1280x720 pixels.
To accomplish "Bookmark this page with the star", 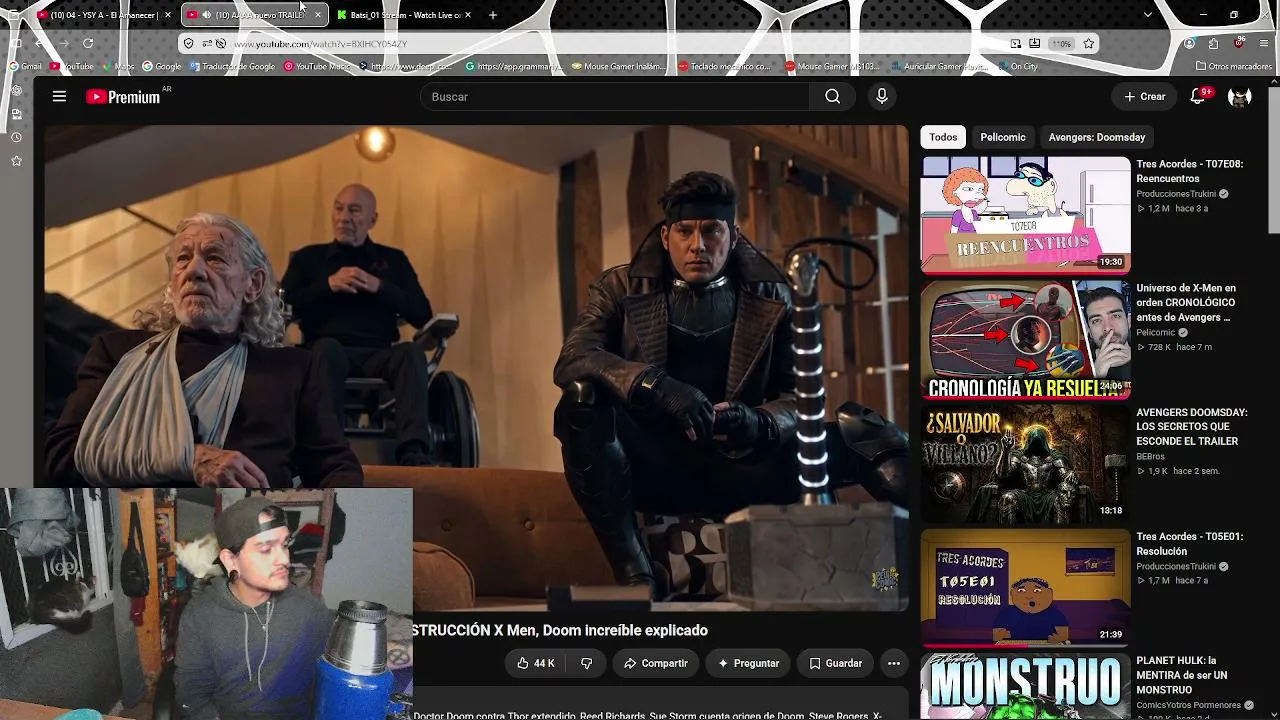I will [x=1089, y=43].
